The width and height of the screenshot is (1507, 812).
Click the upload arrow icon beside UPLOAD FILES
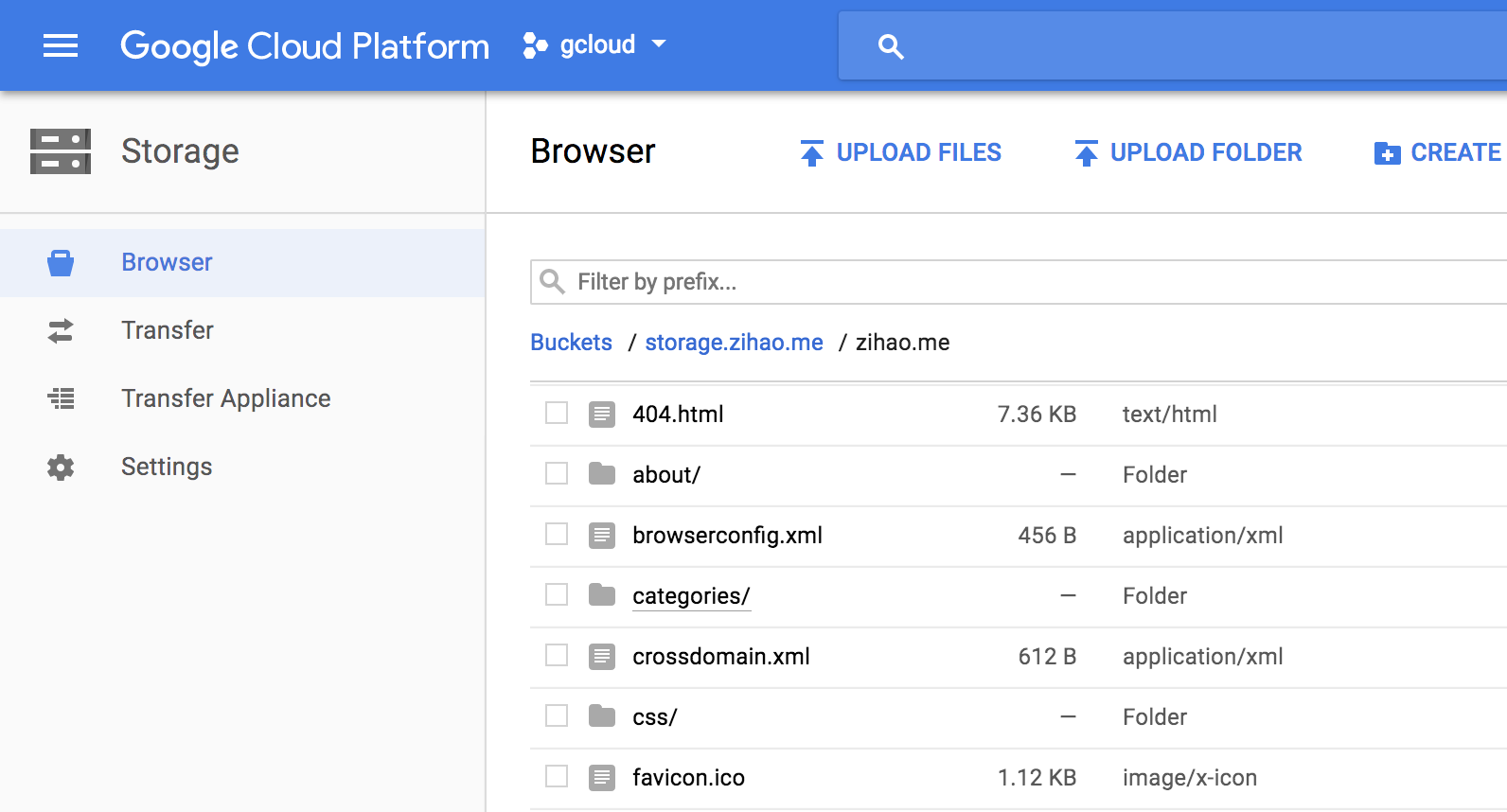click(x=812, y=152)
